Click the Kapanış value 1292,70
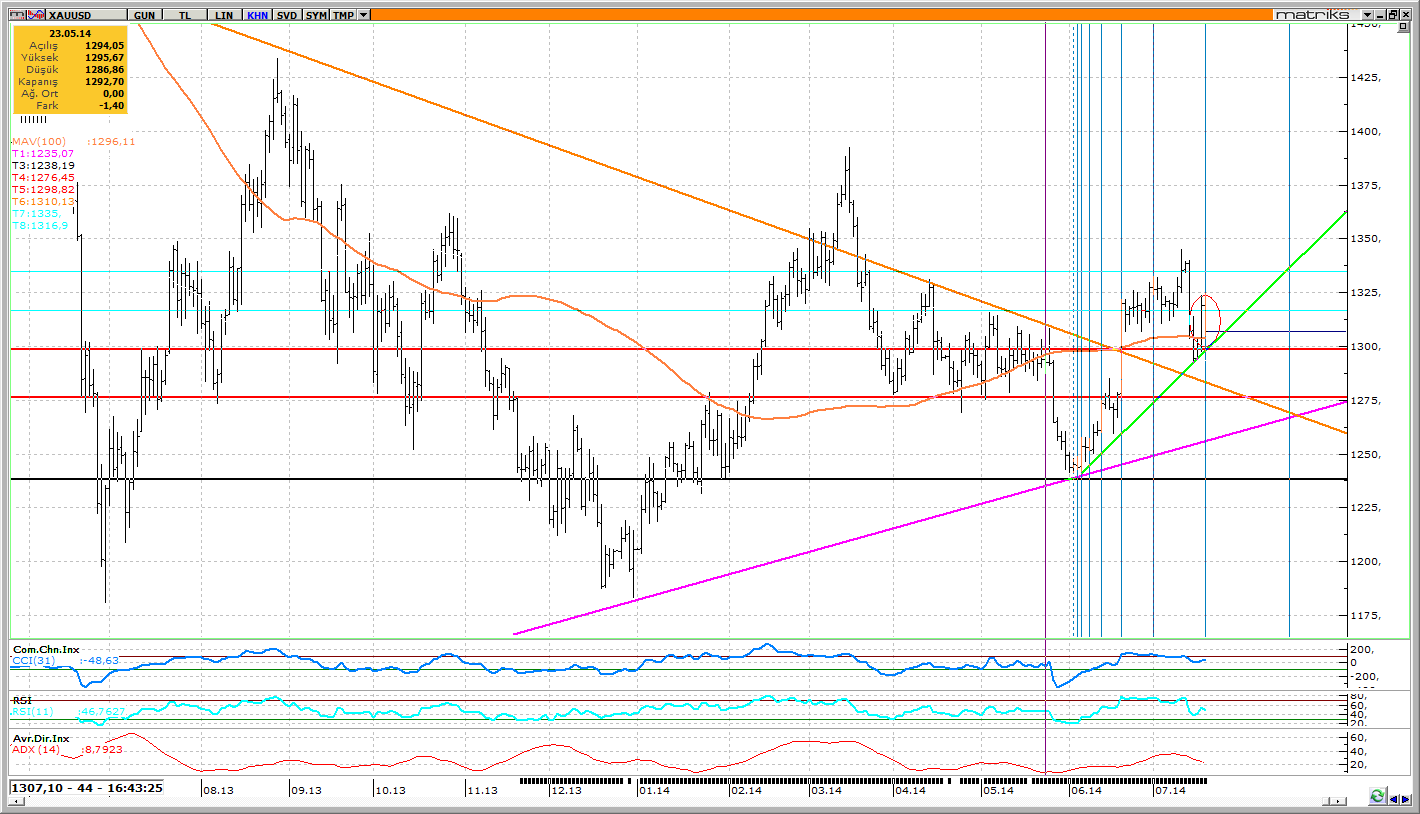 coord(105,81)
